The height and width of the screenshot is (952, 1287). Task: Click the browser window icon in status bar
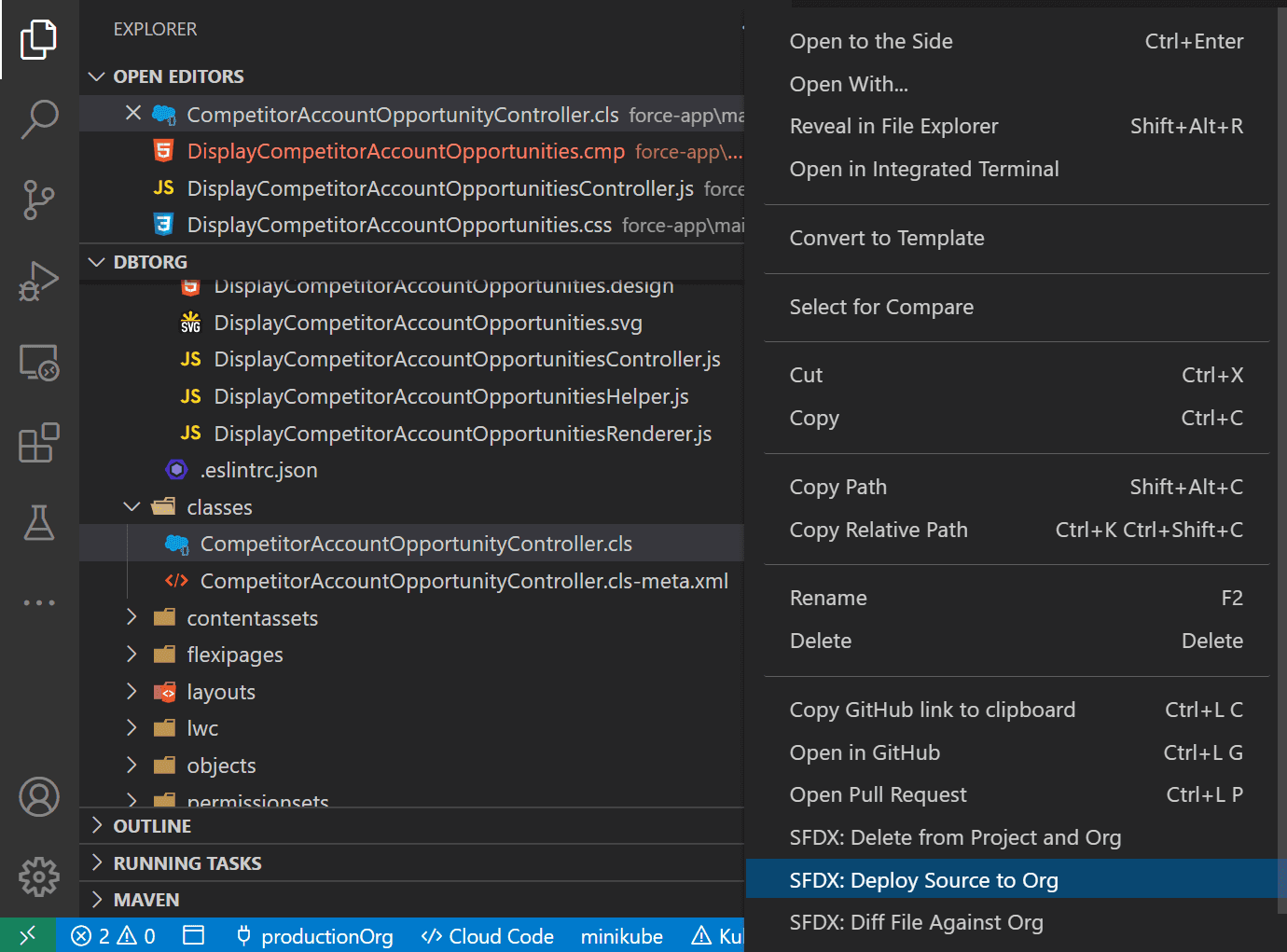[x=193, y=935]
